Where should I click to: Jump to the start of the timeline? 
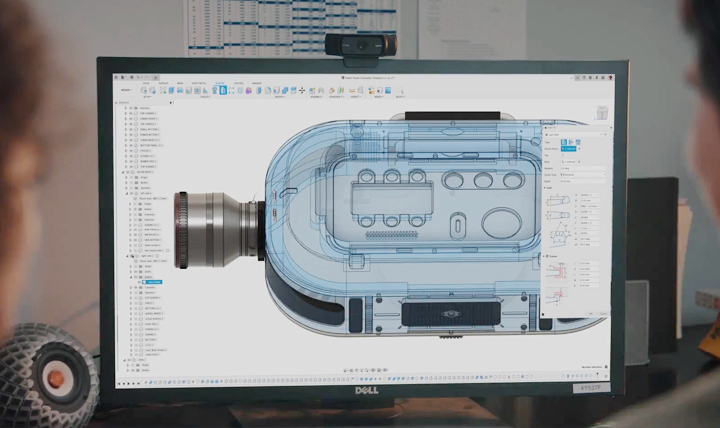(118, 381)
